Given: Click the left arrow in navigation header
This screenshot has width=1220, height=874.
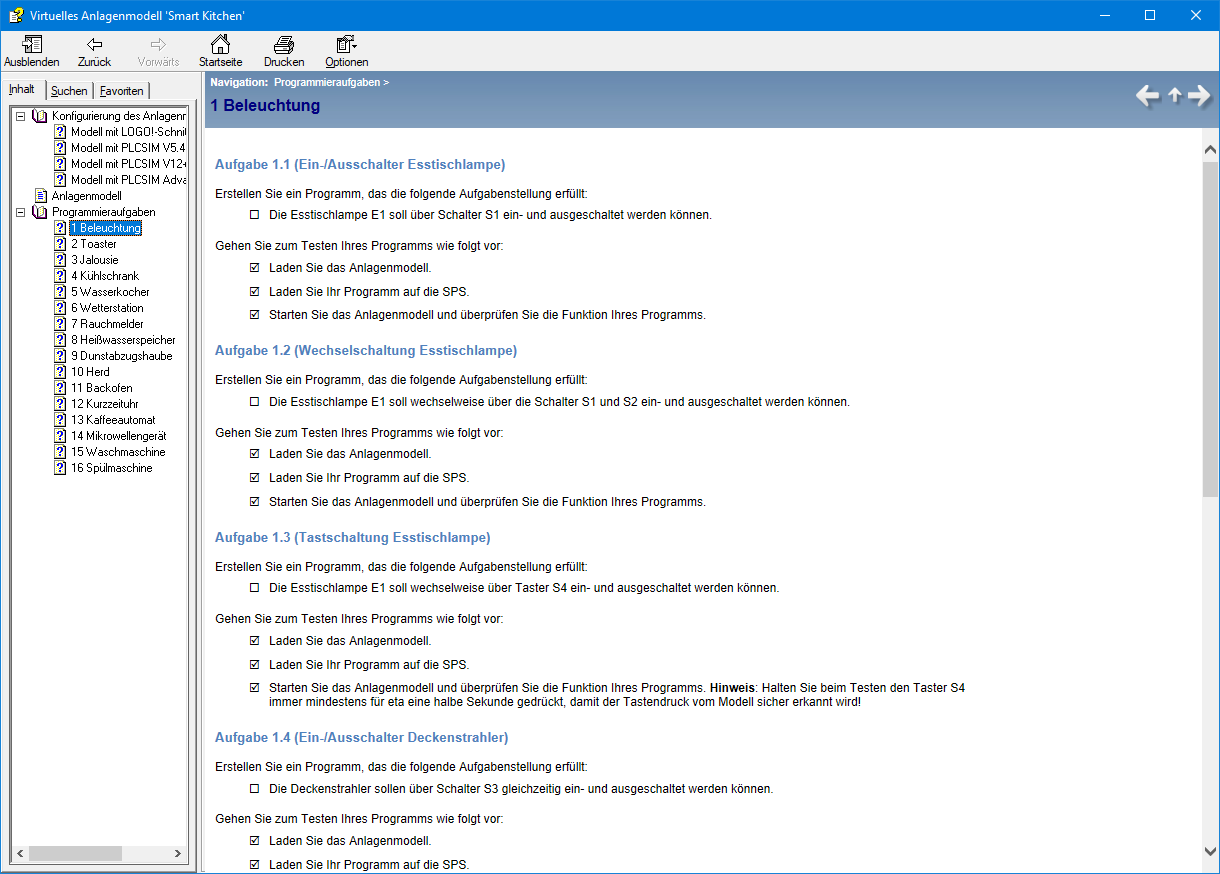Looking at the screenshot, I should (x=1147, y=96).
